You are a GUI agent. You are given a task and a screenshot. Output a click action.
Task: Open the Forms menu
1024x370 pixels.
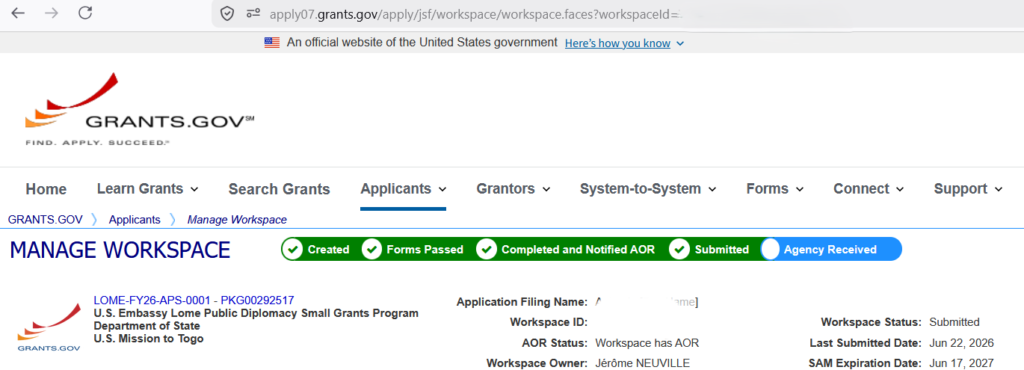(x=767, y=189)
